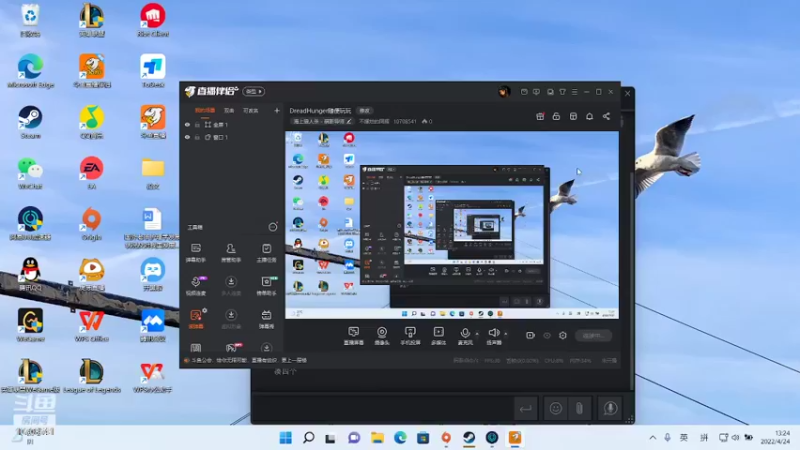Screen dimensions: 800x450
Task: Collapse the toolbox panel with circle button
Action: point(273,227)
